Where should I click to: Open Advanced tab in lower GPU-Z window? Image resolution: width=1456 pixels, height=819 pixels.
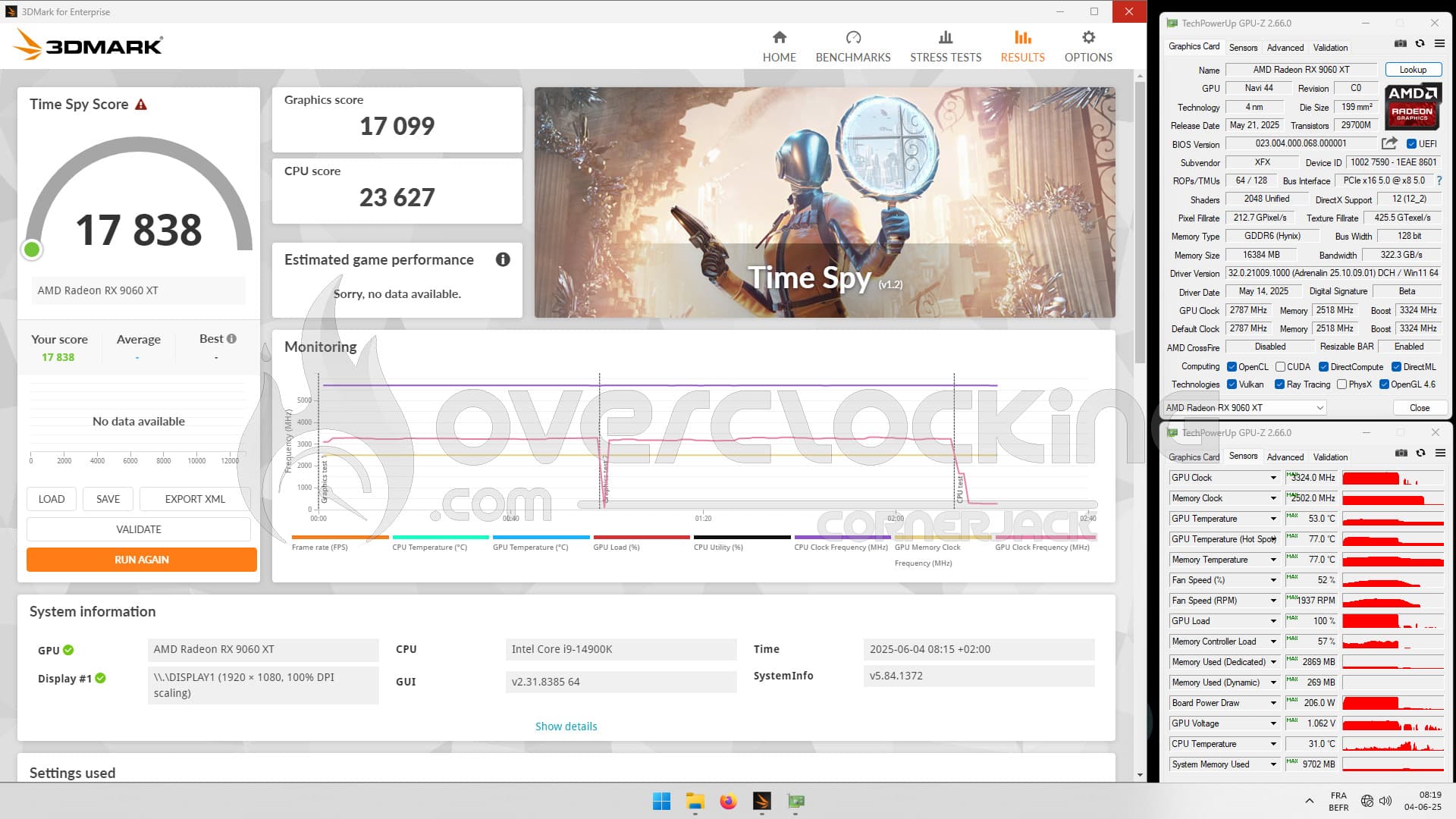1285,457
